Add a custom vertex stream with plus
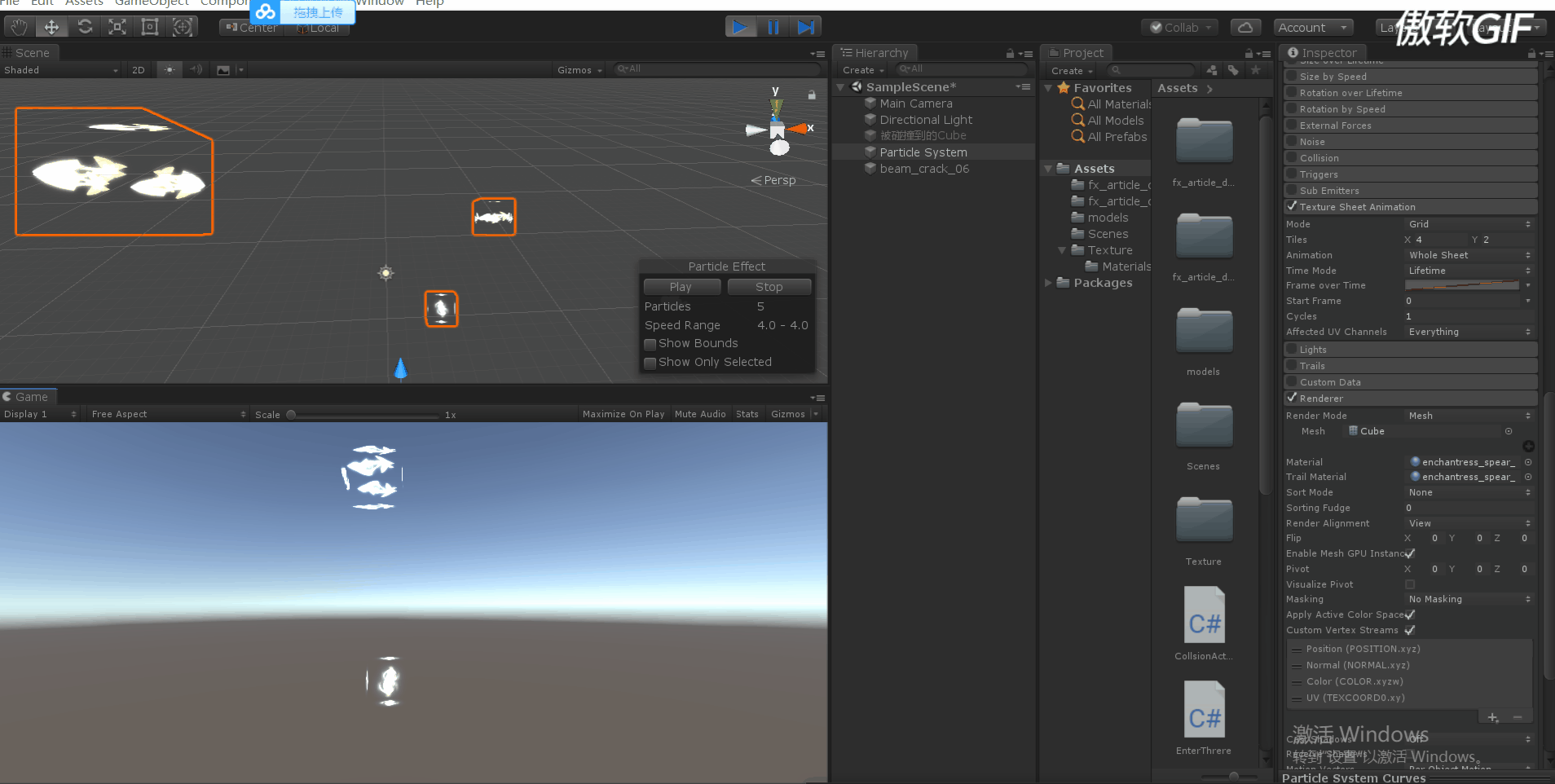 (x=1492, y=717)
